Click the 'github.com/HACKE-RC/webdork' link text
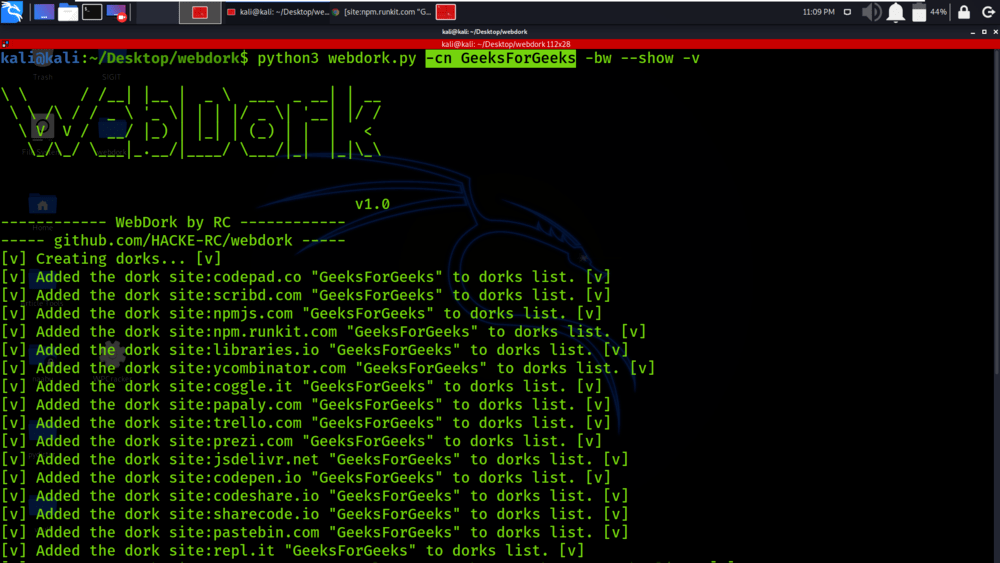The width and height of the screenshot is (1000, 563). click(x=173, y=241)
